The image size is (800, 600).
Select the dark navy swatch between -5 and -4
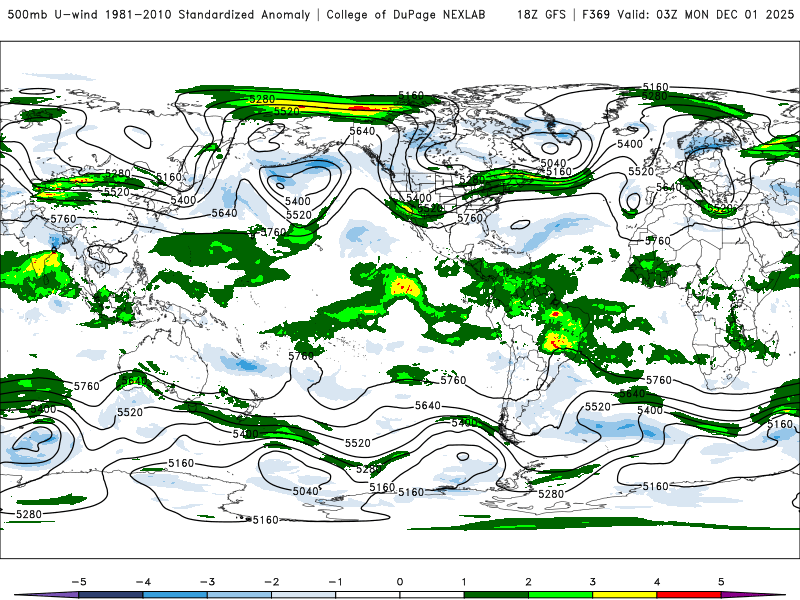pyautogui.click(x=111, y=595)
